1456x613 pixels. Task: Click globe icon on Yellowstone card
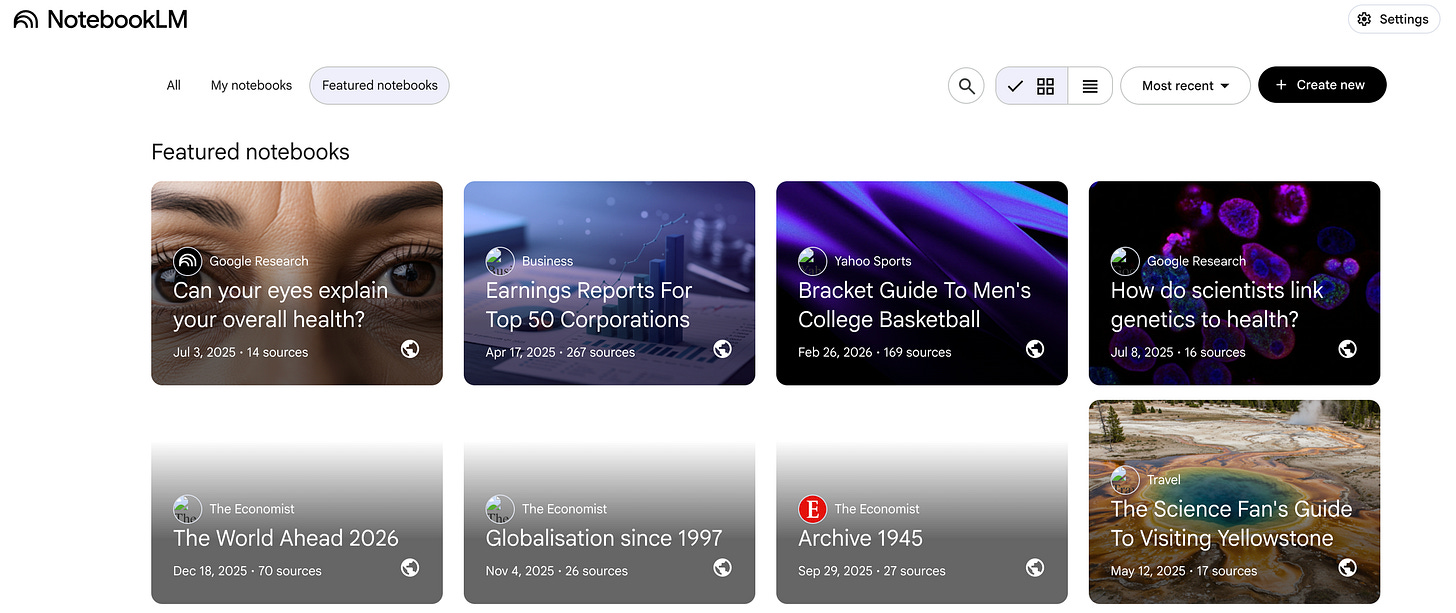pos(1347,568)
